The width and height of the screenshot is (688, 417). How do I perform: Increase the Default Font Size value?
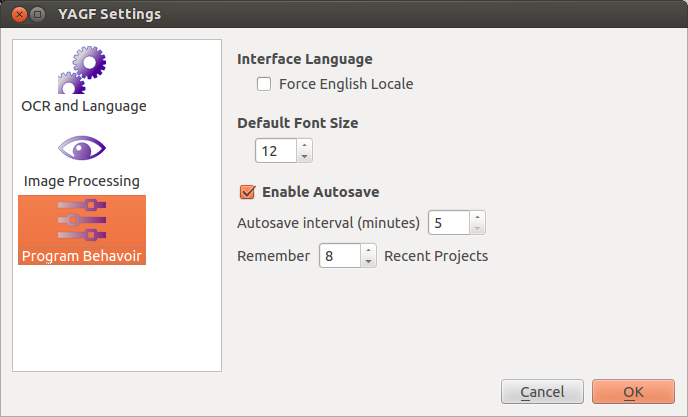click(305, 146)
